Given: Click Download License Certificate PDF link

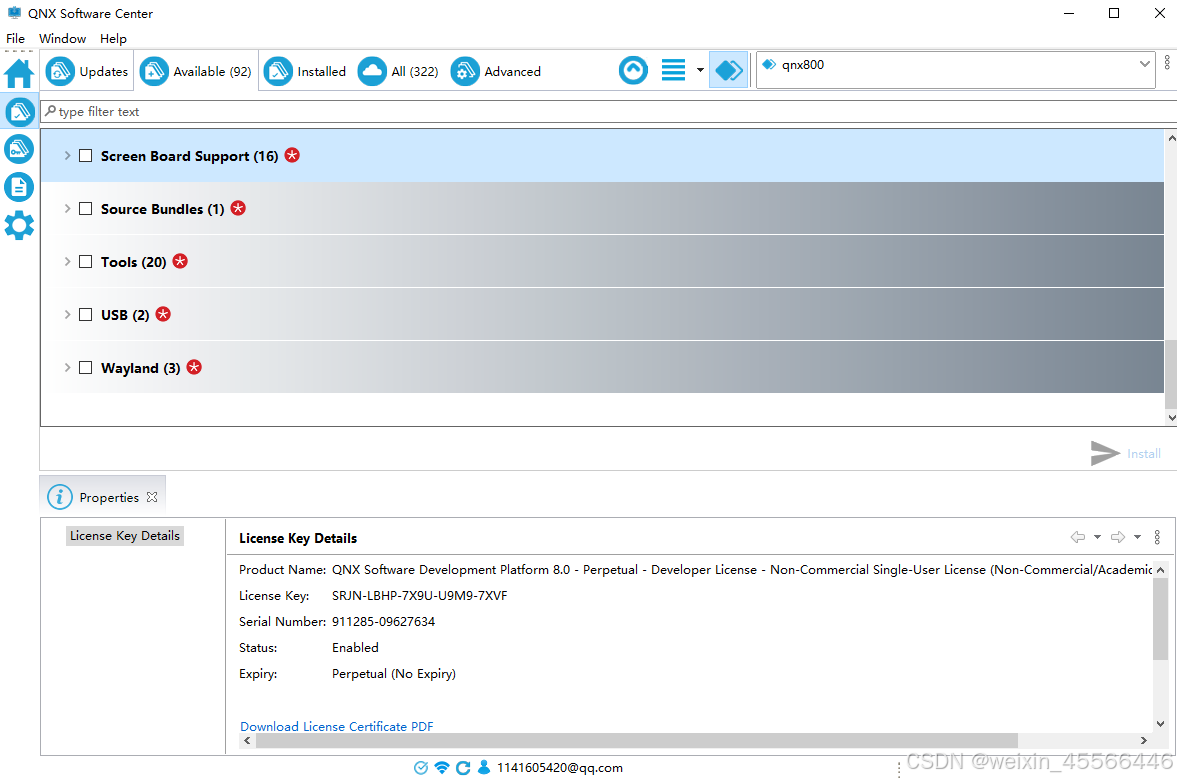Looking at the screenshot, I should 336,726.
